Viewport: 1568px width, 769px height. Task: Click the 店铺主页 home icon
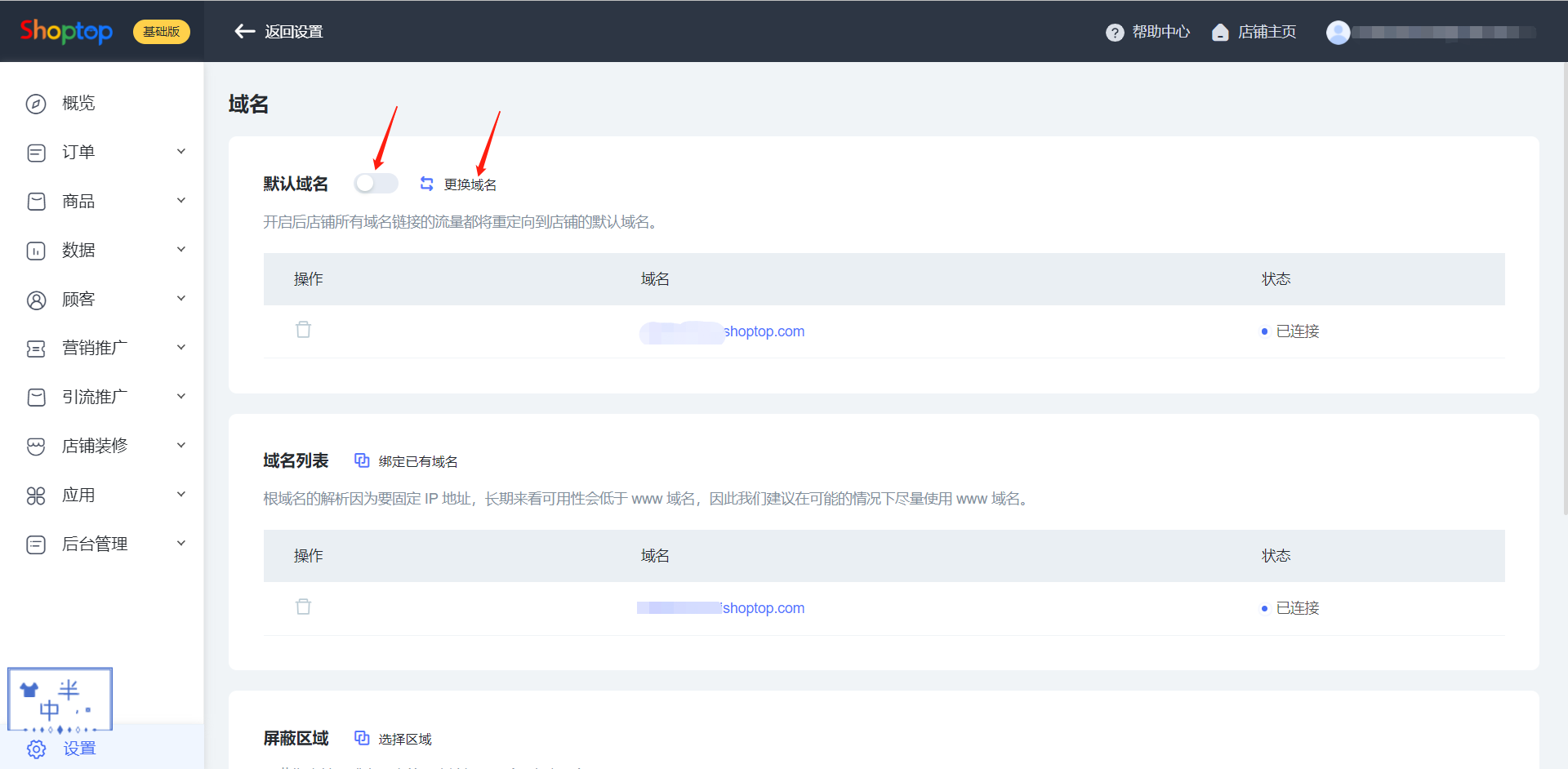[1220, 33]
